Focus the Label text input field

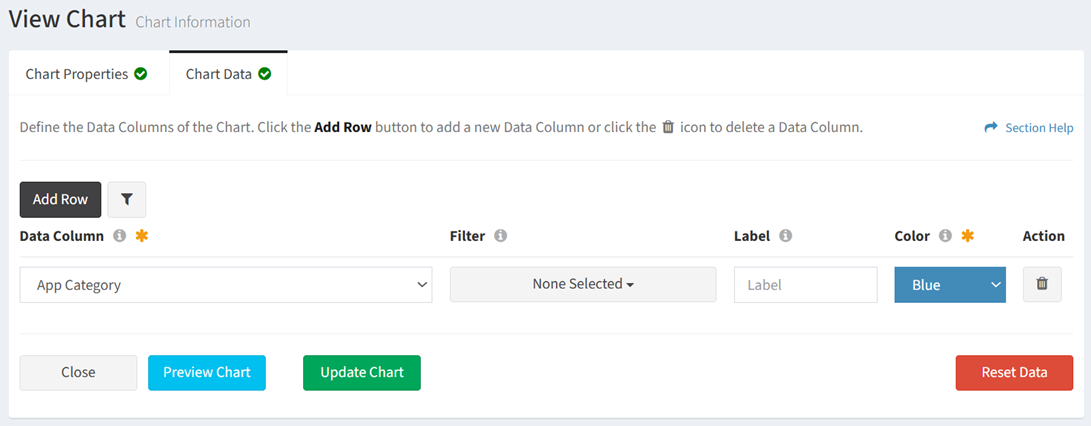click(x=806, y=285)
